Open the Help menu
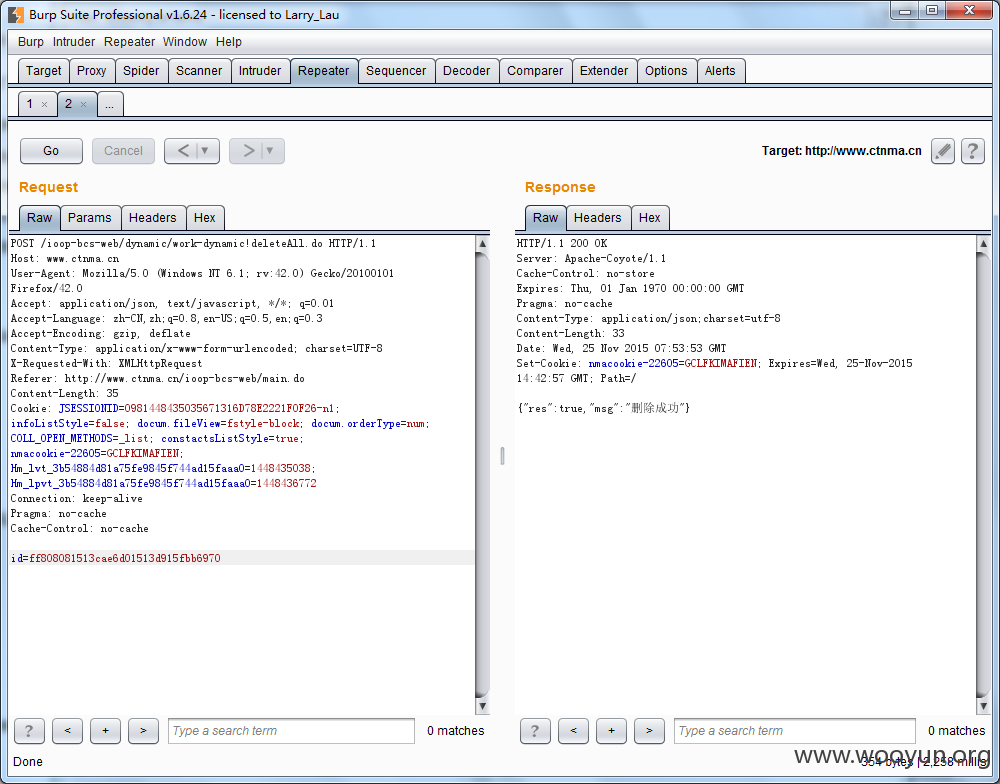Screen dimensions: 1000x784 coord(228,41)
